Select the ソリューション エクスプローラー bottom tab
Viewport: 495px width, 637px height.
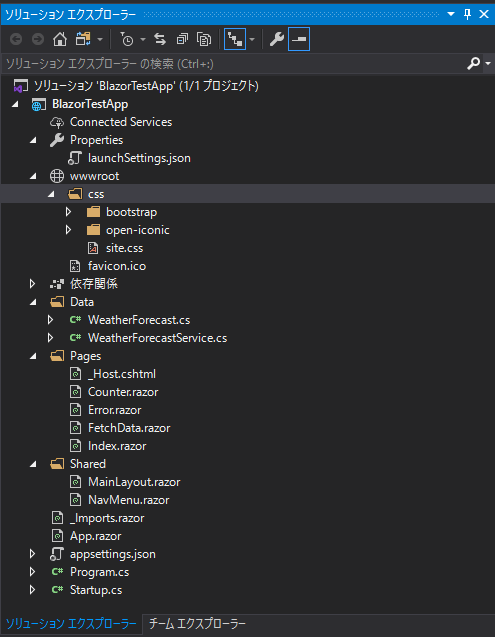pos(71,624)
